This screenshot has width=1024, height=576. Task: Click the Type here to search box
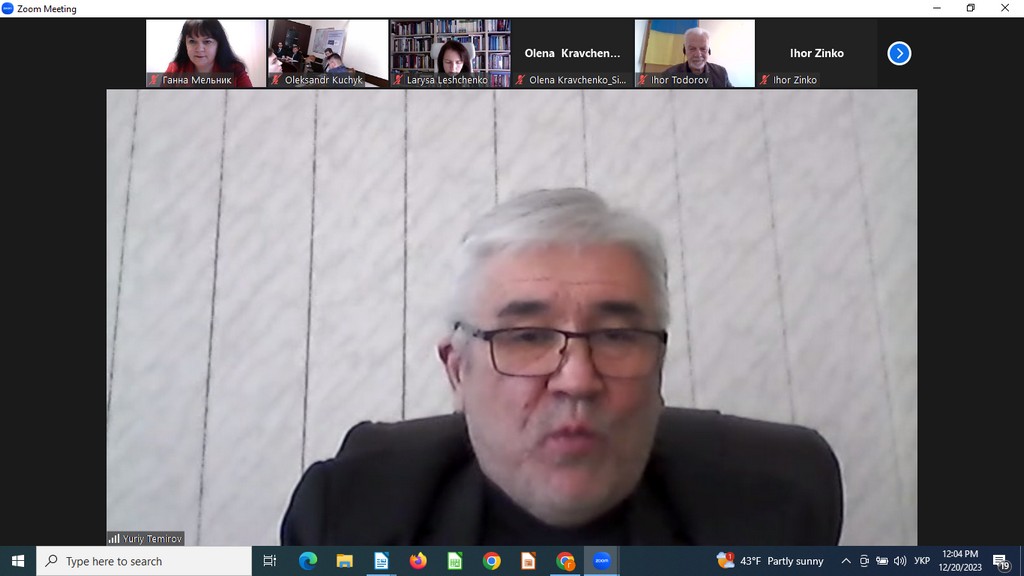[145, 561]
